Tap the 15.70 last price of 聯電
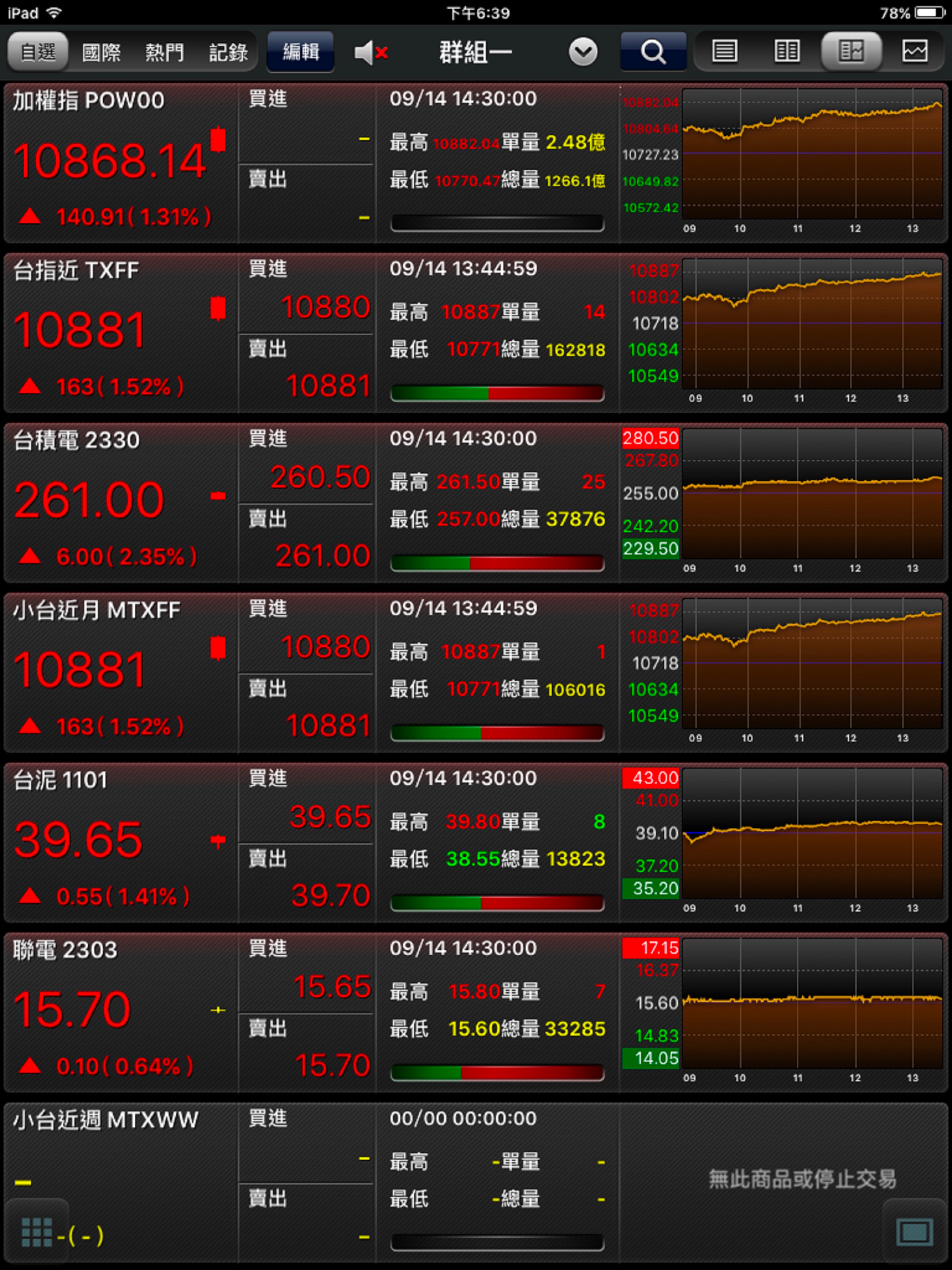 [73, 1010]
